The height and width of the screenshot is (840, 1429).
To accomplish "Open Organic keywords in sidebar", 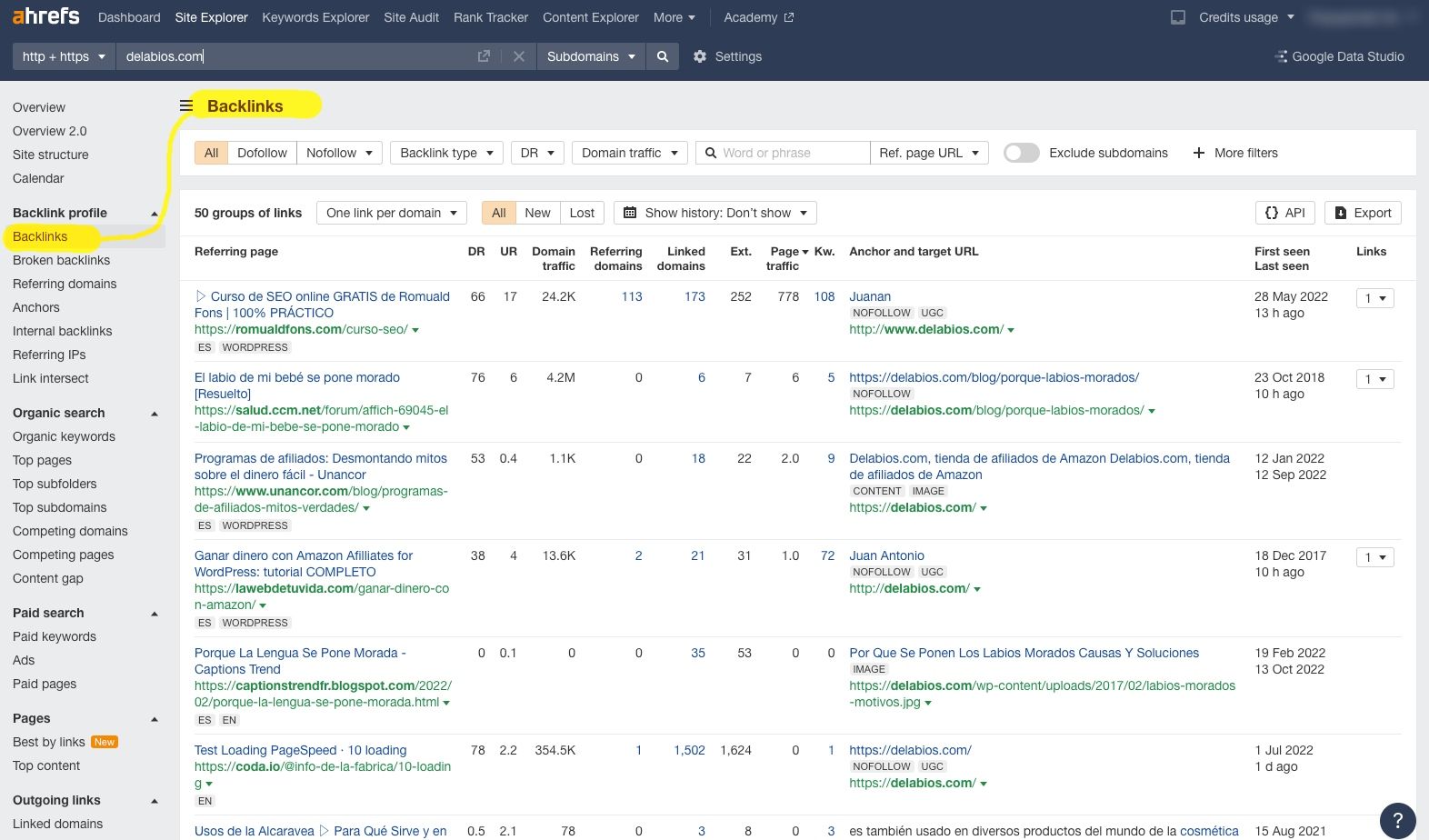I will 64,436.
